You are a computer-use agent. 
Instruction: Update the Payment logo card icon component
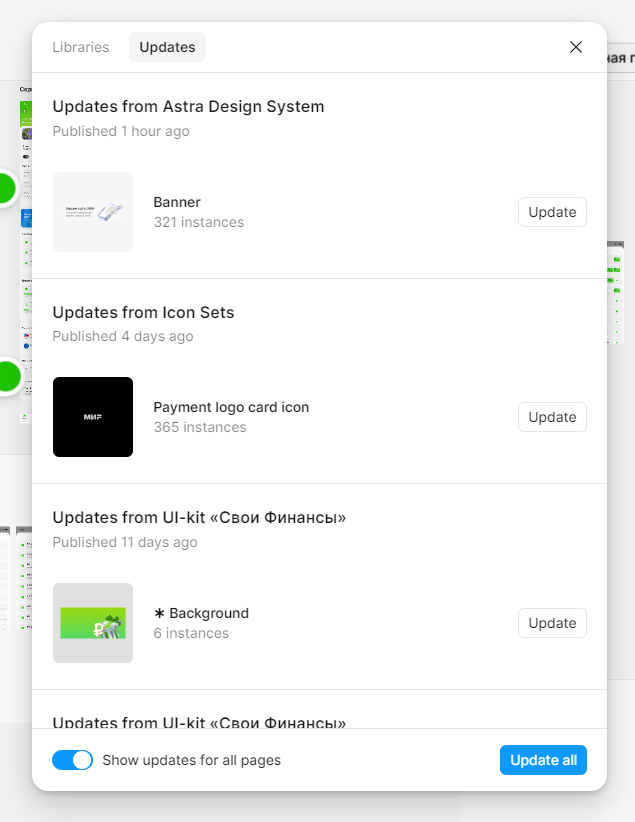coord(552,417)
